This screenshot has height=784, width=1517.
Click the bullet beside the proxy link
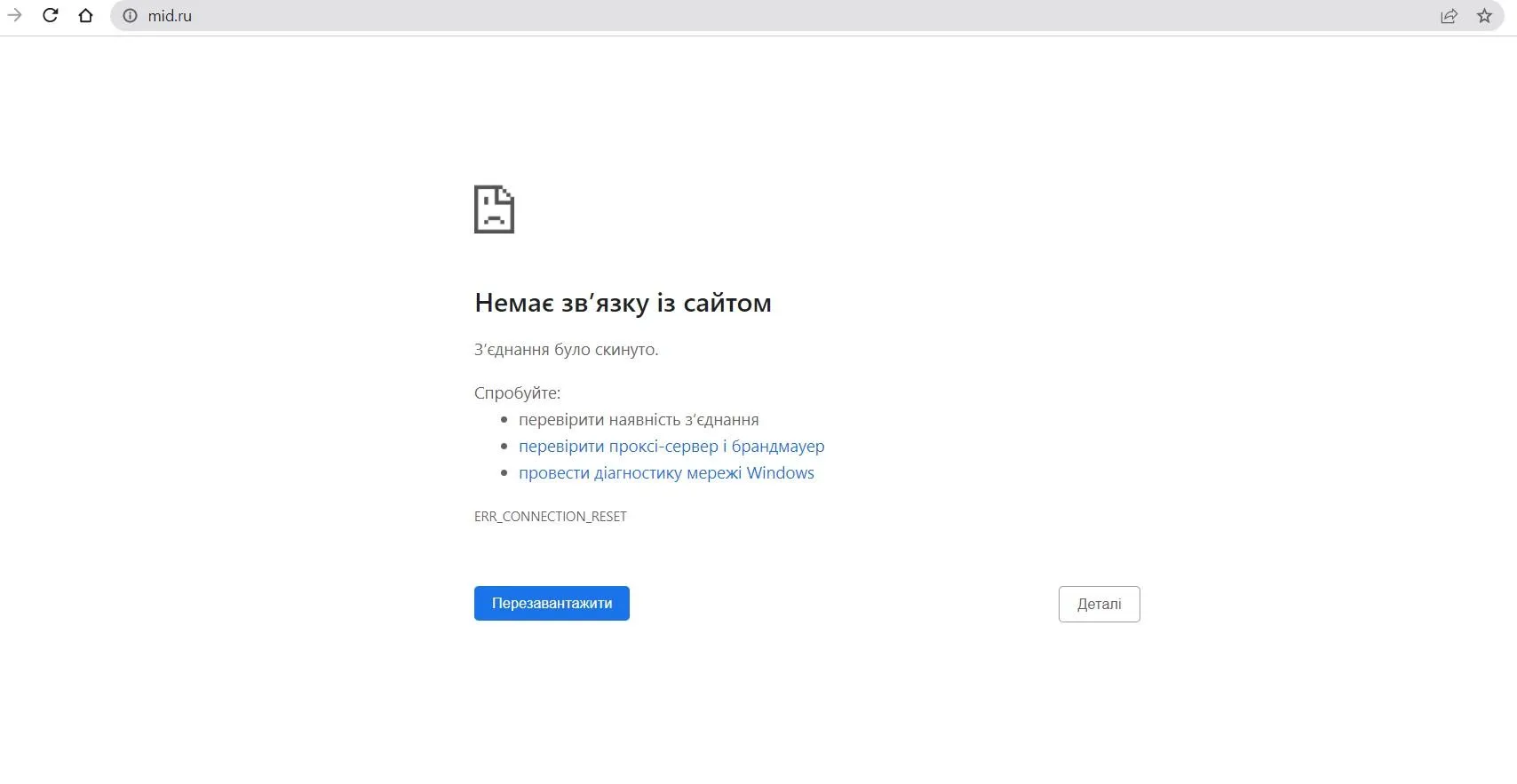tap(504, 447)
